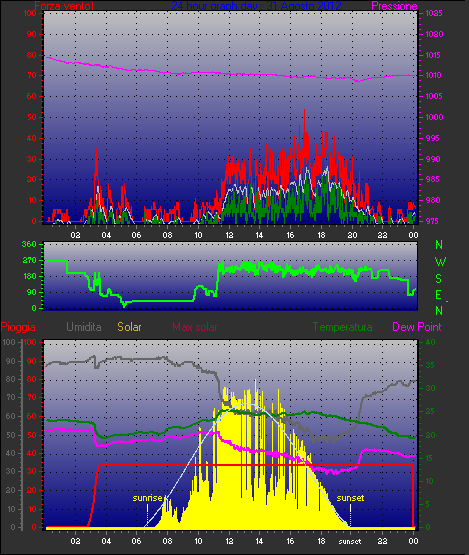Viewport: 469px width, 555px height.
Task: Click the 1025 pressure axis value
Action: coord(433,13)
